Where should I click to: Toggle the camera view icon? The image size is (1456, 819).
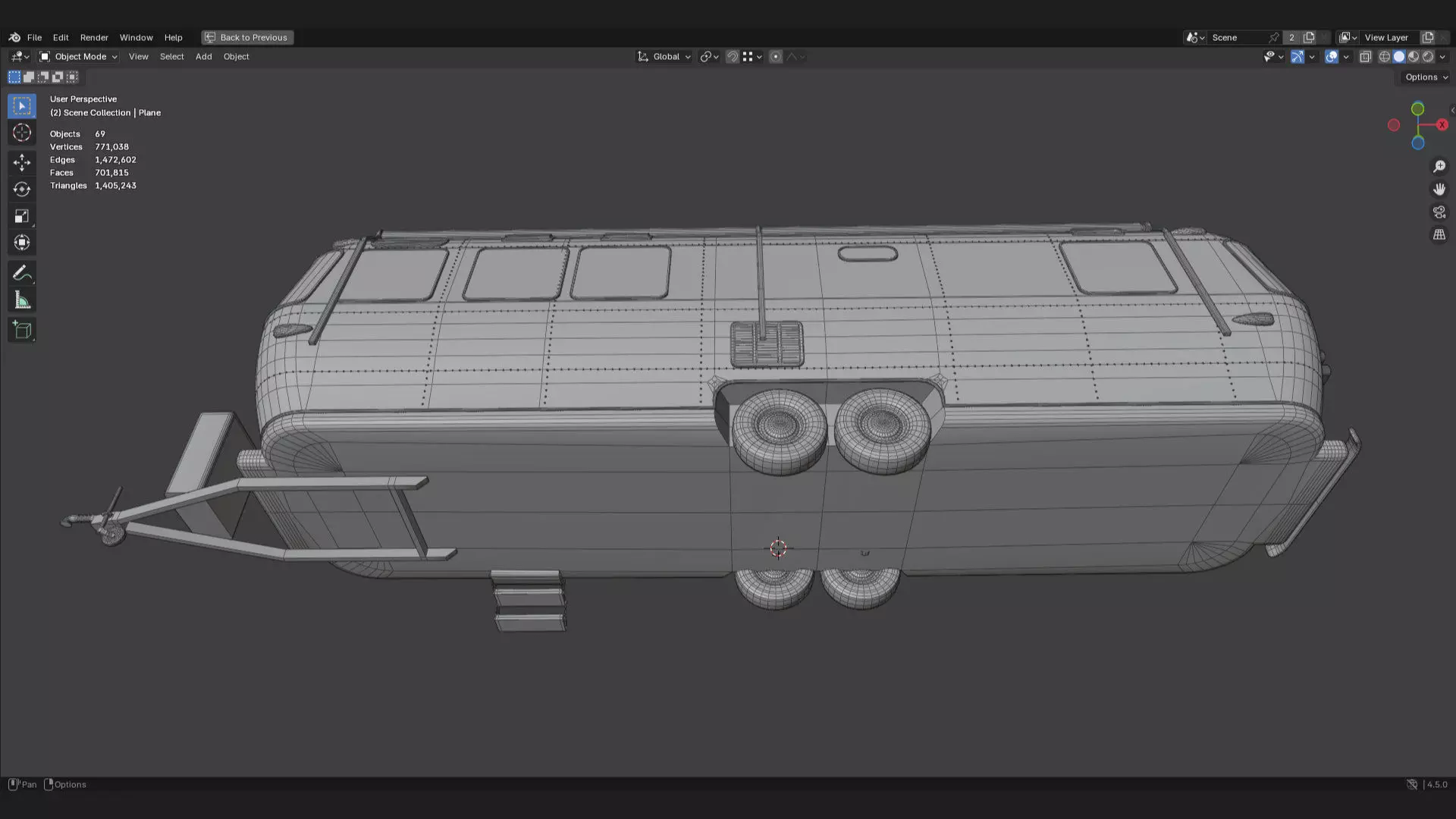coord(1439,212)
